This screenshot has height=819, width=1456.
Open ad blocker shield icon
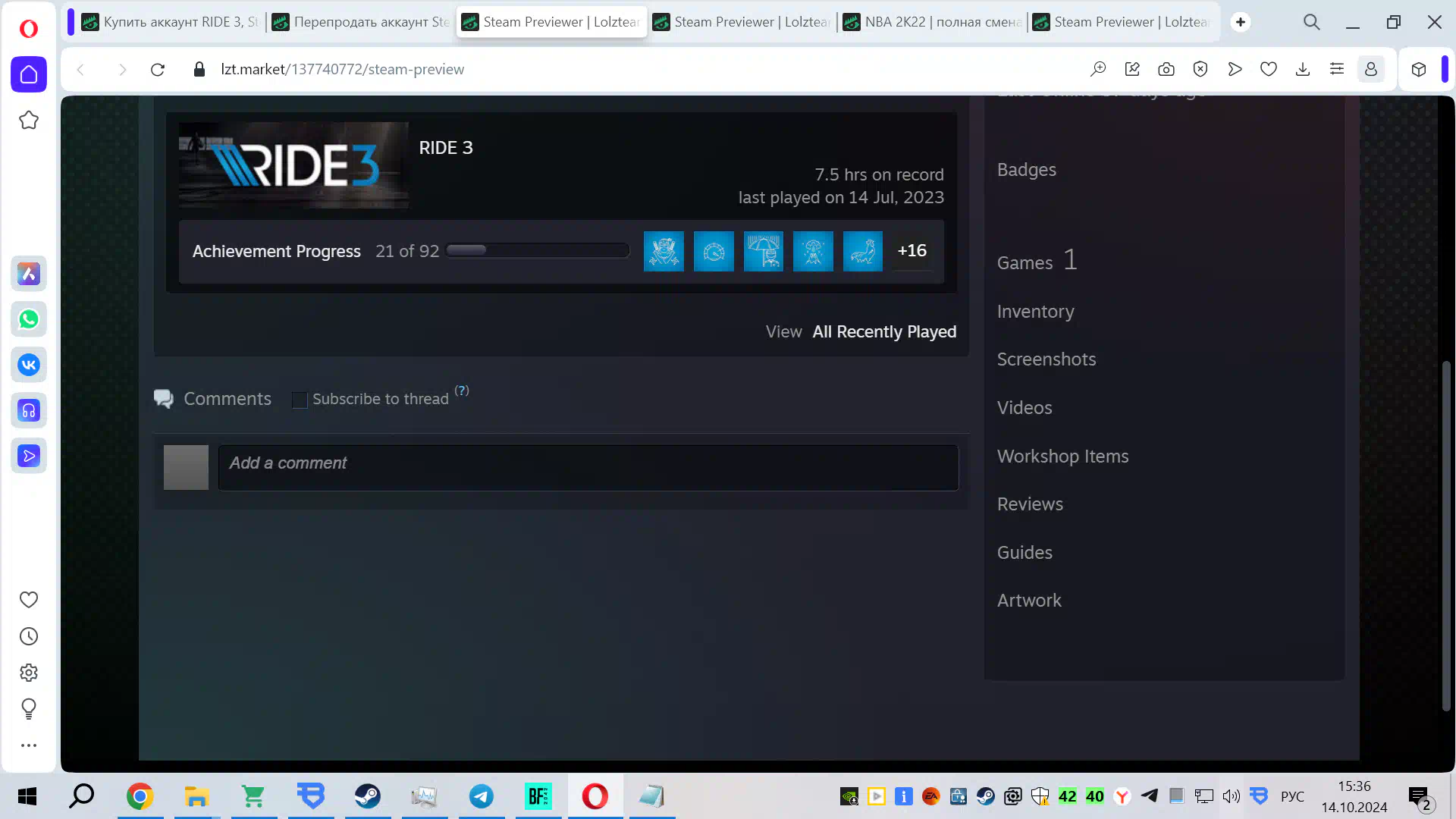pyautogui.click(x=1200, y=70)
